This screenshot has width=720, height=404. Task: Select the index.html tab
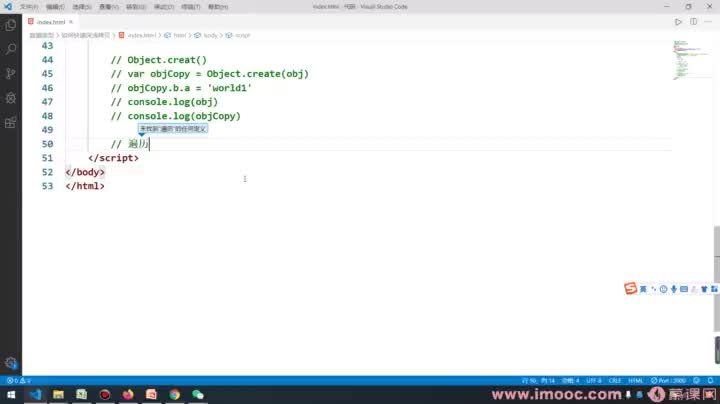pyautogui.click(x=51, y=22)
